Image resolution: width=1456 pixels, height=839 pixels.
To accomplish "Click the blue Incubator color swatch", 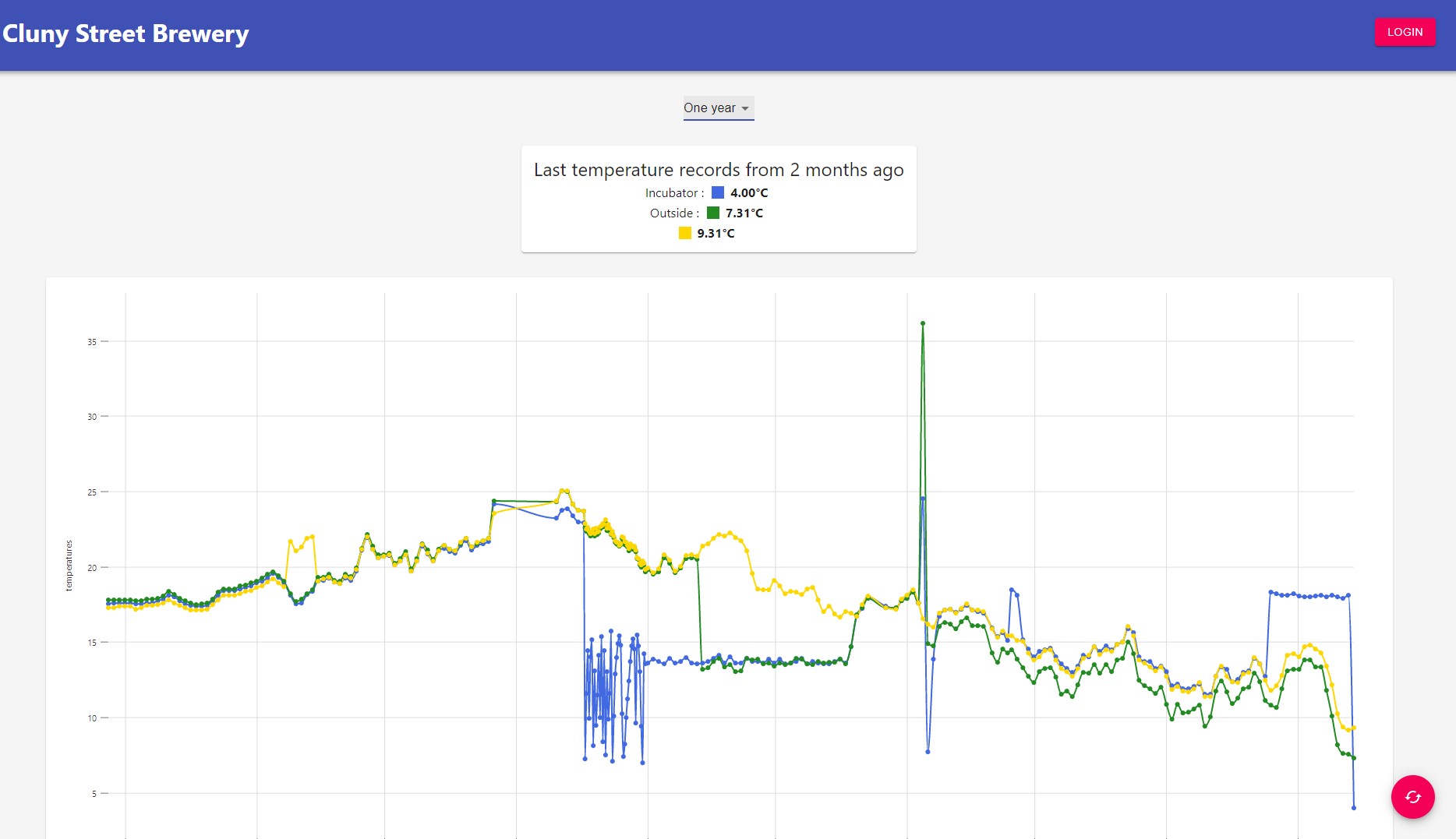I will coord(718,192).
